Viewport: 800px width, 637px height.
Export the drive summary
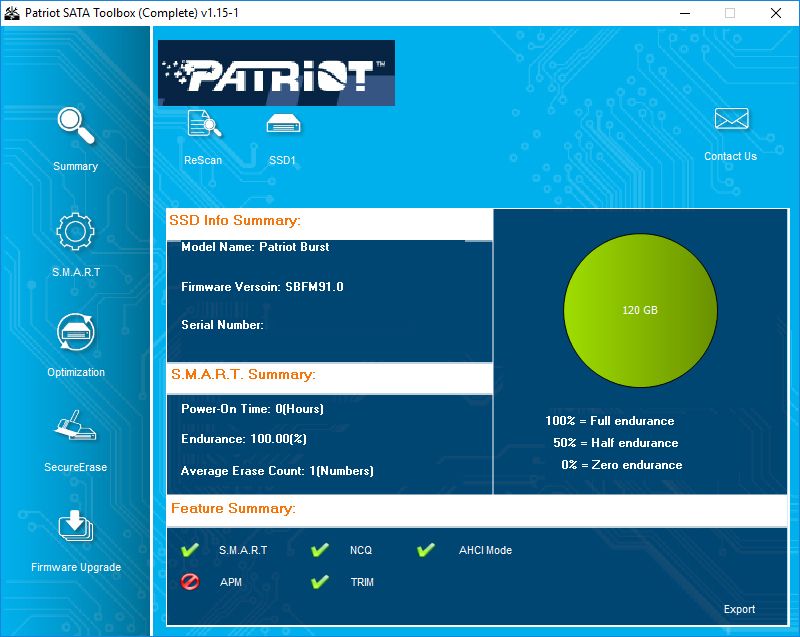point(739,609)
